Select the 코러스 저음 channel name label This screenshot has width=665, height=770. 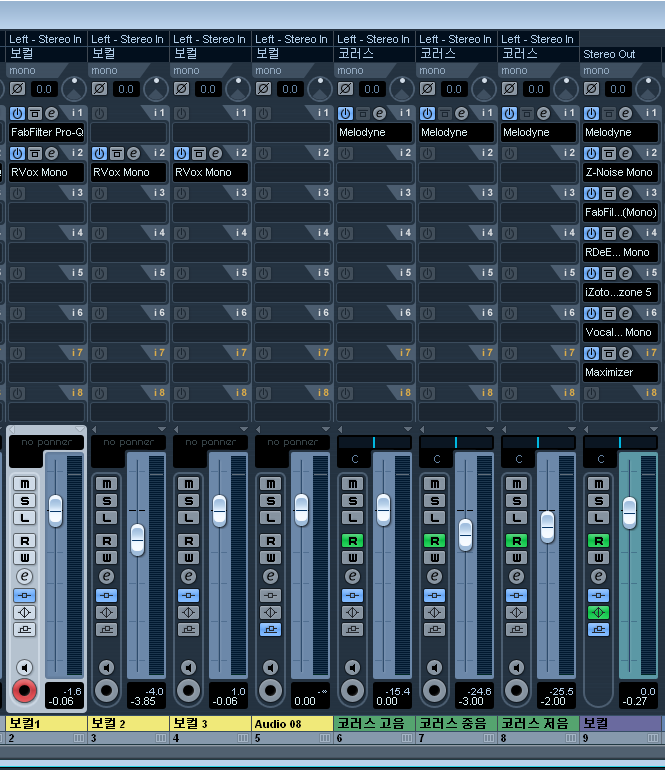(539, 723)
